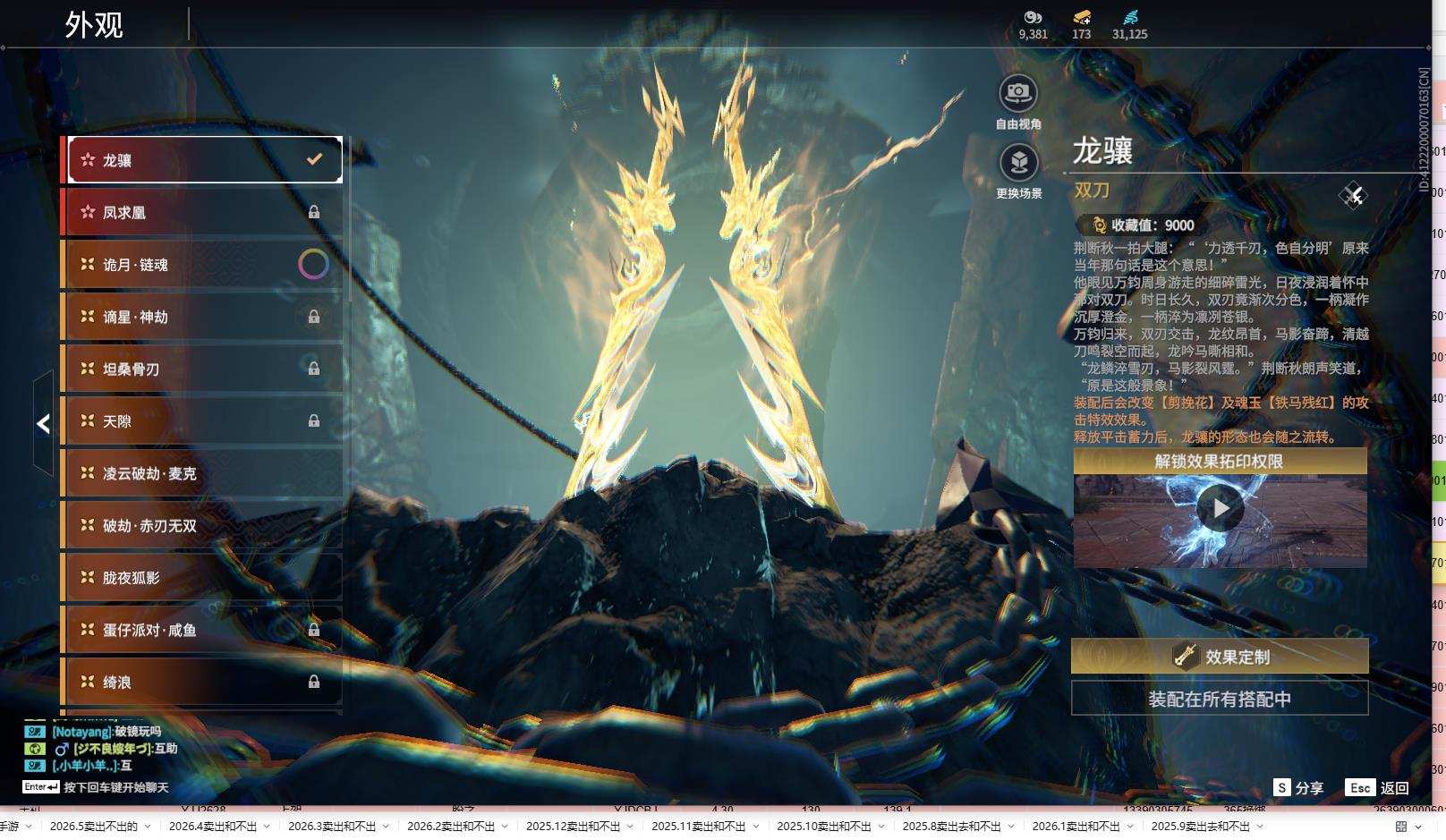Switch to free camera view (自由视角)

point(1018,93)
